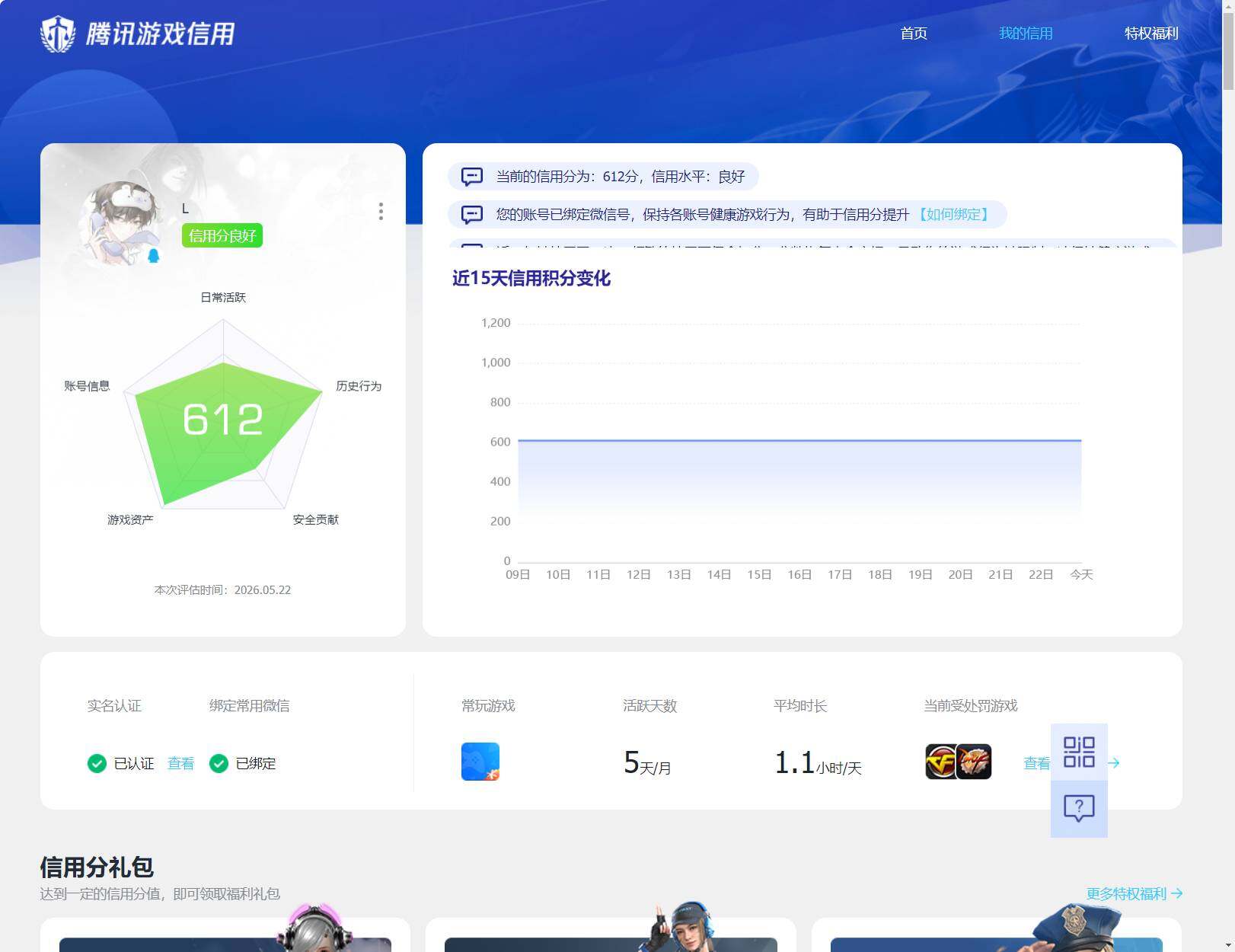The height and width of the screenshot is (952, 1235).
Task: Open the three-dot menu on profile card
Action: pyautogui.click(x=381, y=211)
